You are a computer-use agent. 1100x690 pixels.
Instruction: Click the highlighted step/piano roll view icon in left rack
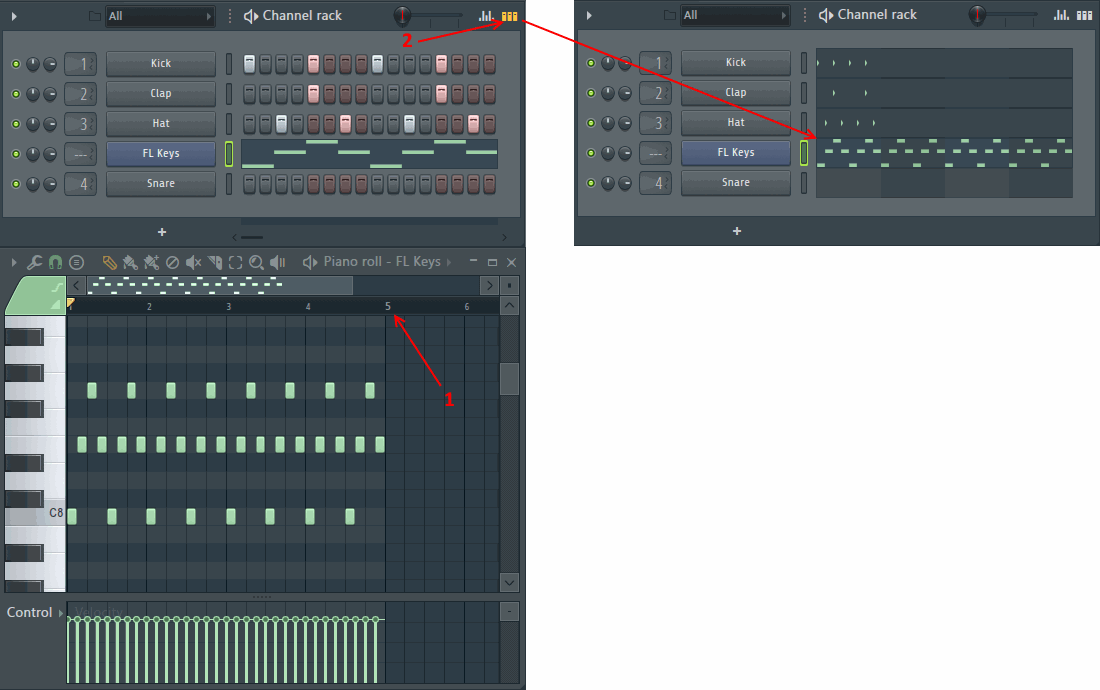point(509,16)
